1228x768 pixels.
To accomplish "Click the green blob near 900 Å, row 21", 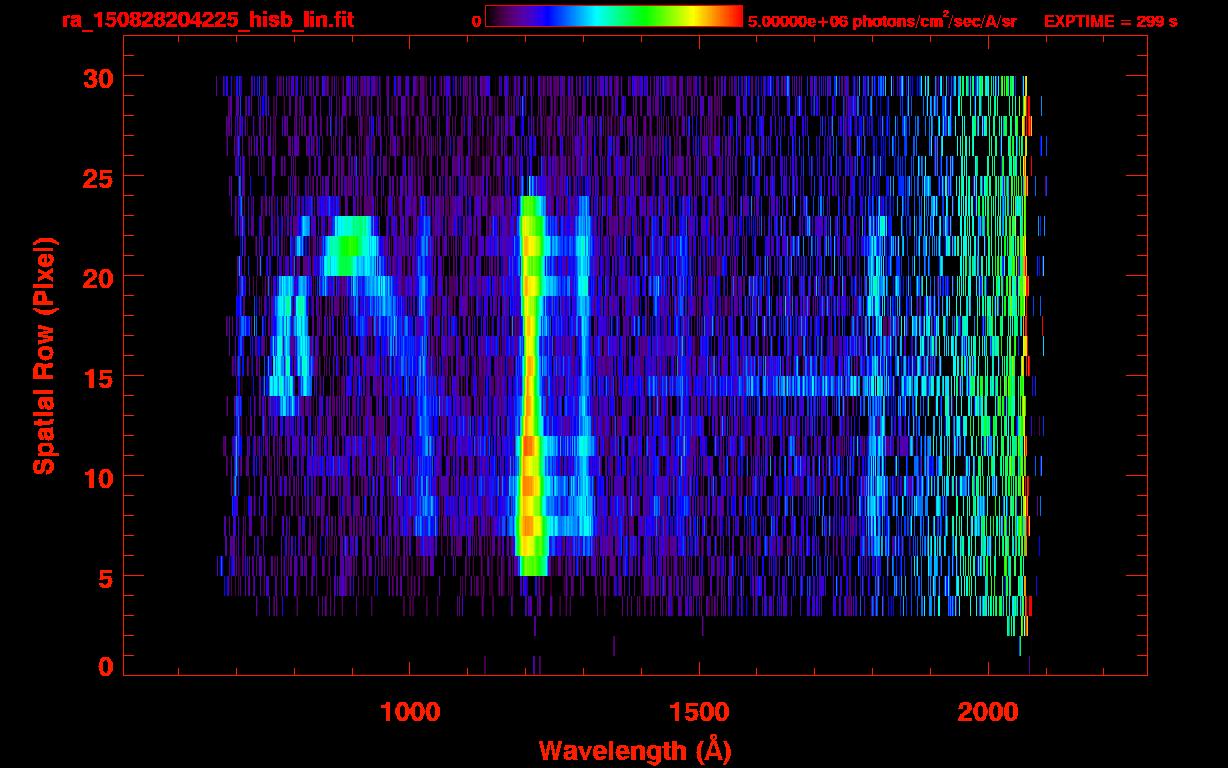I will pos(349,245).
